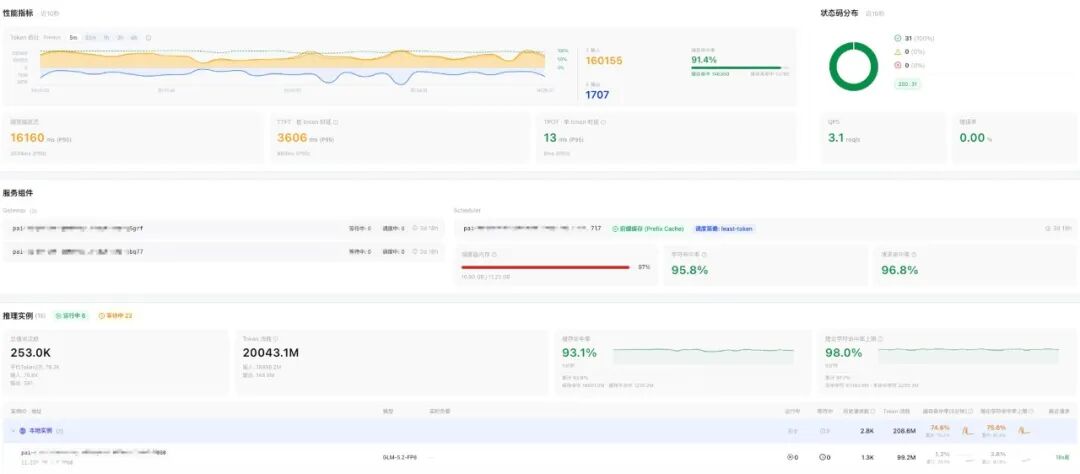Click the Token chart area

tap(293, 67)
